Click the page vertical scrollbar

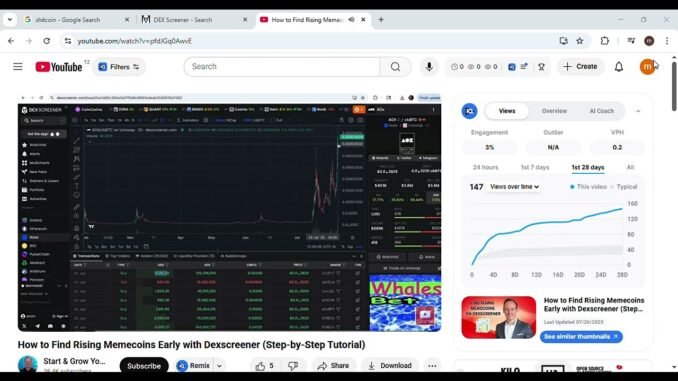click(x=674, y=86)
